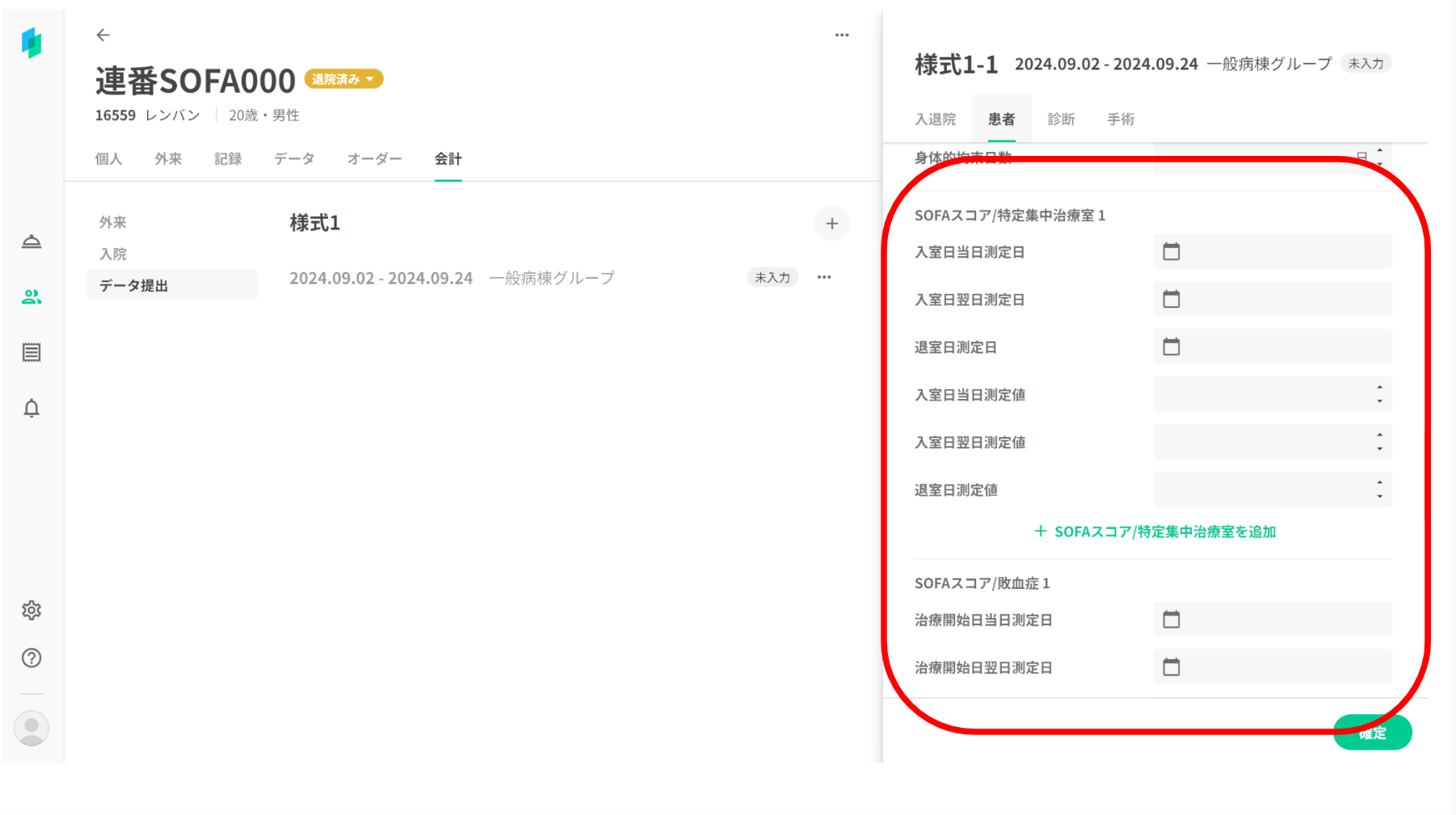The height and width of the screenshot is (815, 1456).
Task: Switch to the 個人 tab
Action: click(x=108, y=159)
